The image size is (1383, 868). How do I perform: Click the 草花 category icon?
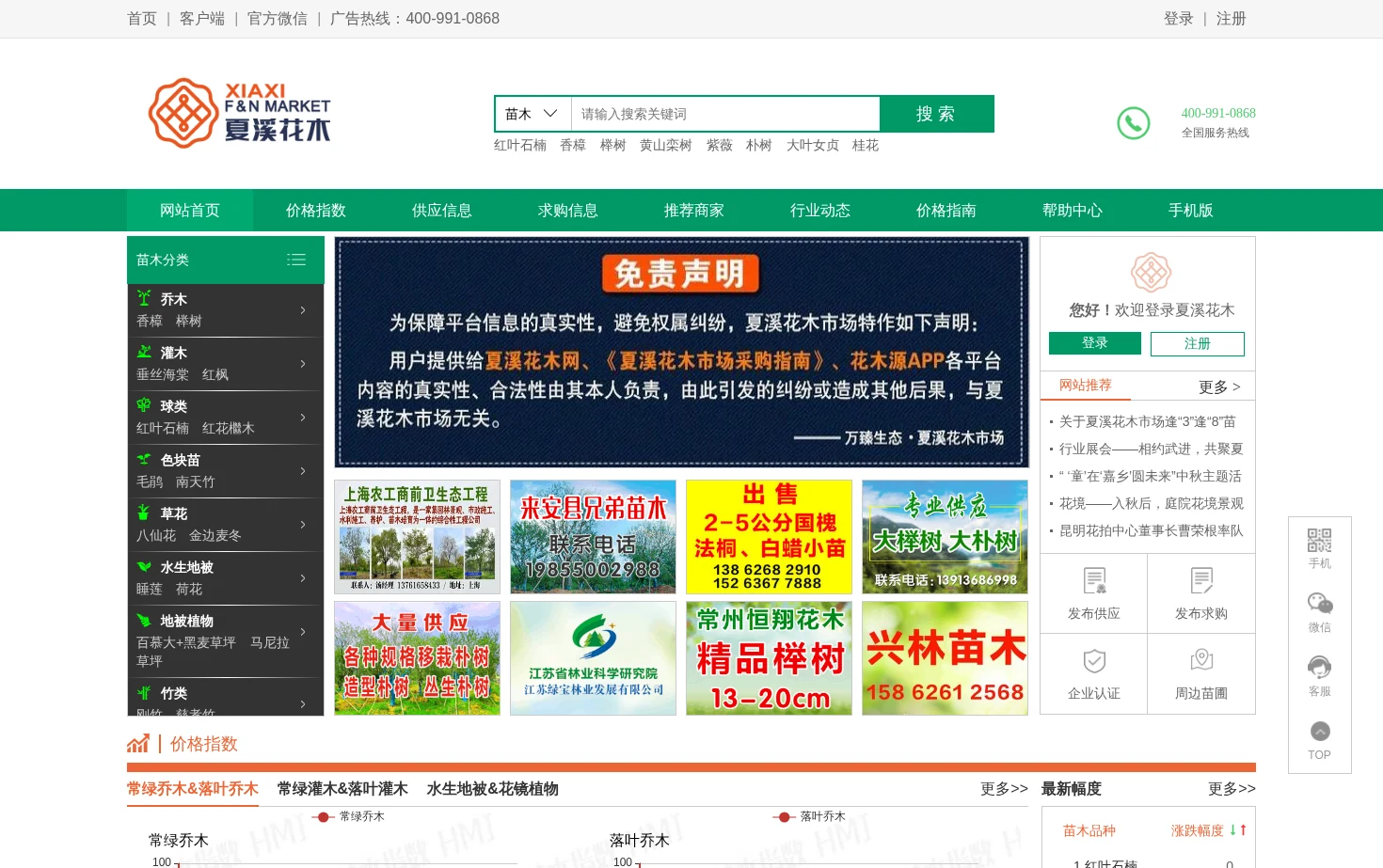[x=144, y=513]
